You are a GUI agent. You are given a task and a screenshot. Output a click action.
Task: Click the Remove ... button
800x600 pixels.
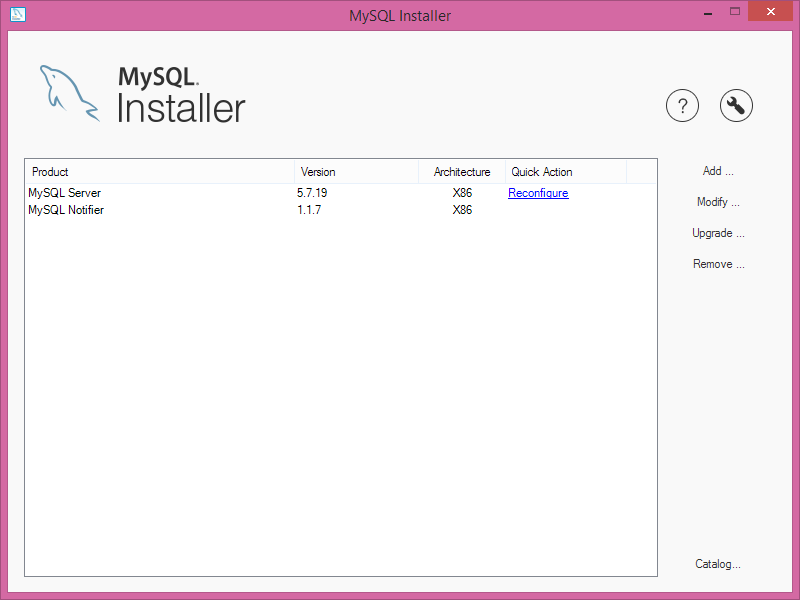[718, 264]
